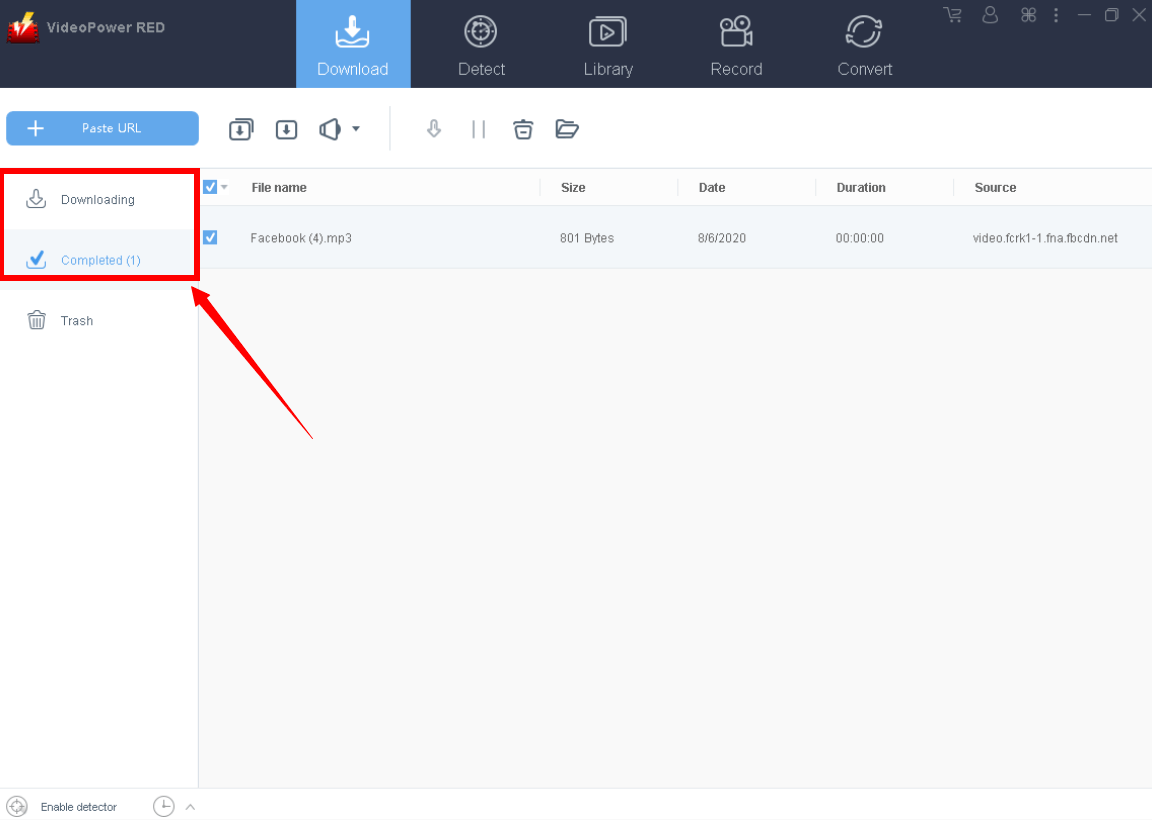This screenshot has height=820, width=1152.
Task: Enable the detector at bottom left
Action: pos(78,806)
